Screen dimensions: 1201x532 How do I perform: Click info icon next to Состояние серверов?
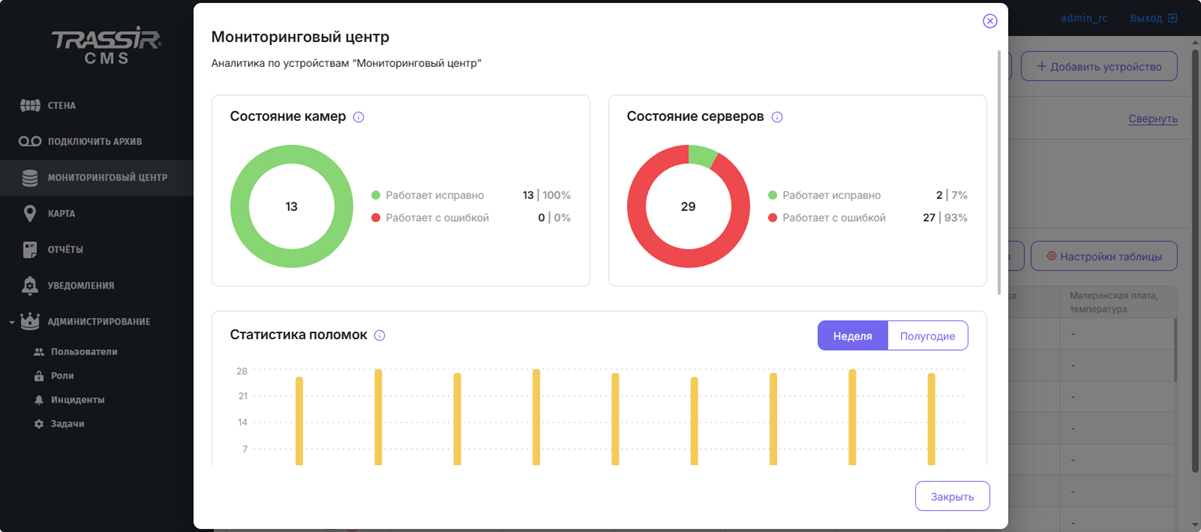tap(777, 117)
